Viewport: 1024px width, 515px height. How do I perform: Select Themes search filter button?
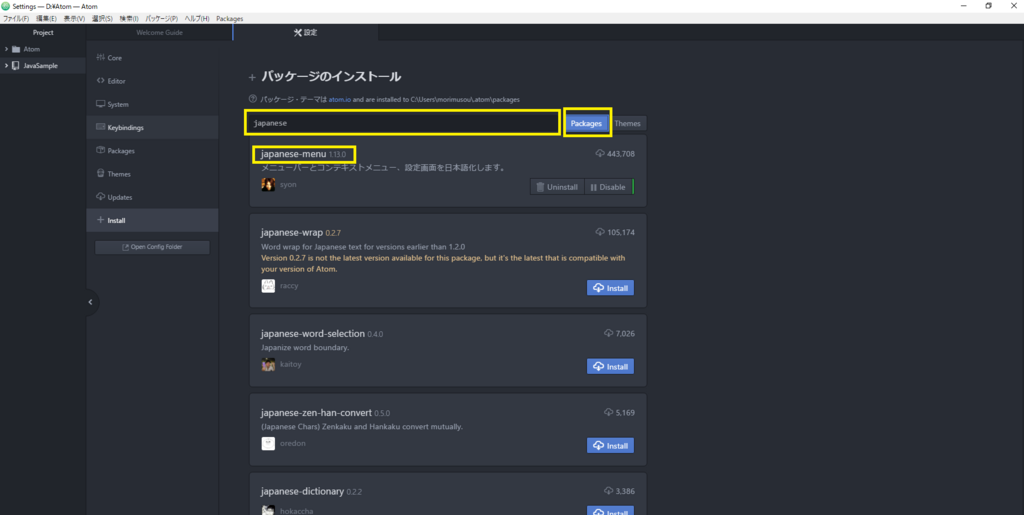[x=627, y=123]
